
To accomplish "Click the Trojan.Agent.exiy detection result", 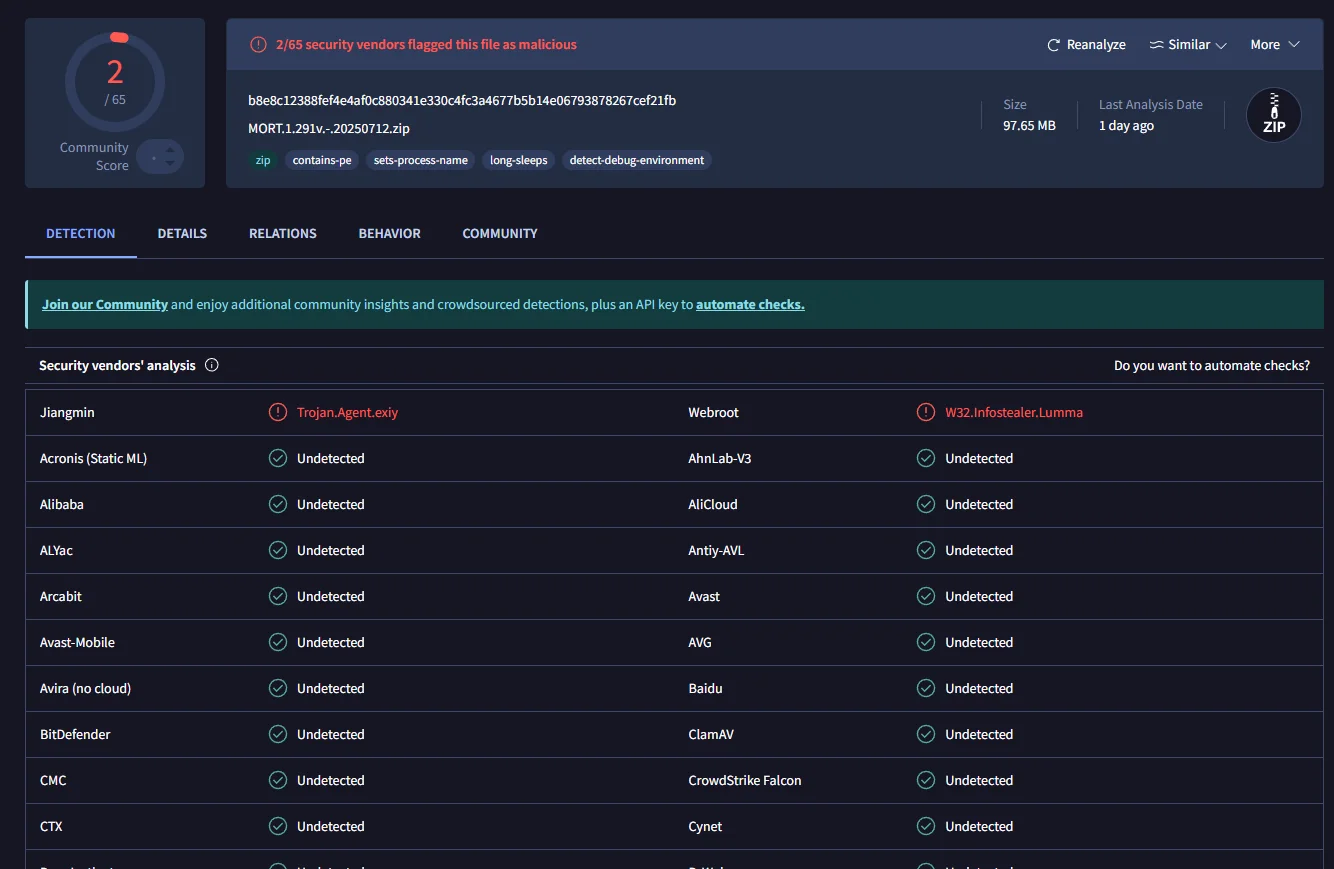I will coord(347,412).
